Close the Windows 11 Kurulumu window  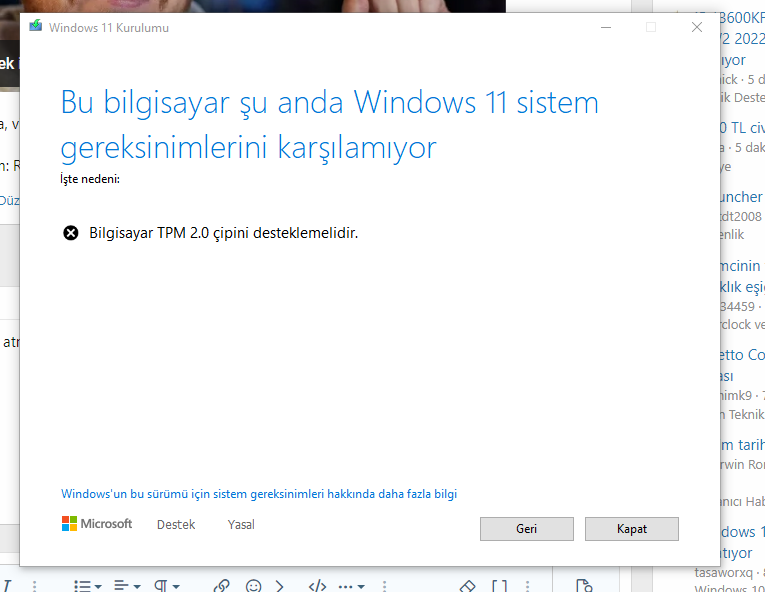coord(697,27)
